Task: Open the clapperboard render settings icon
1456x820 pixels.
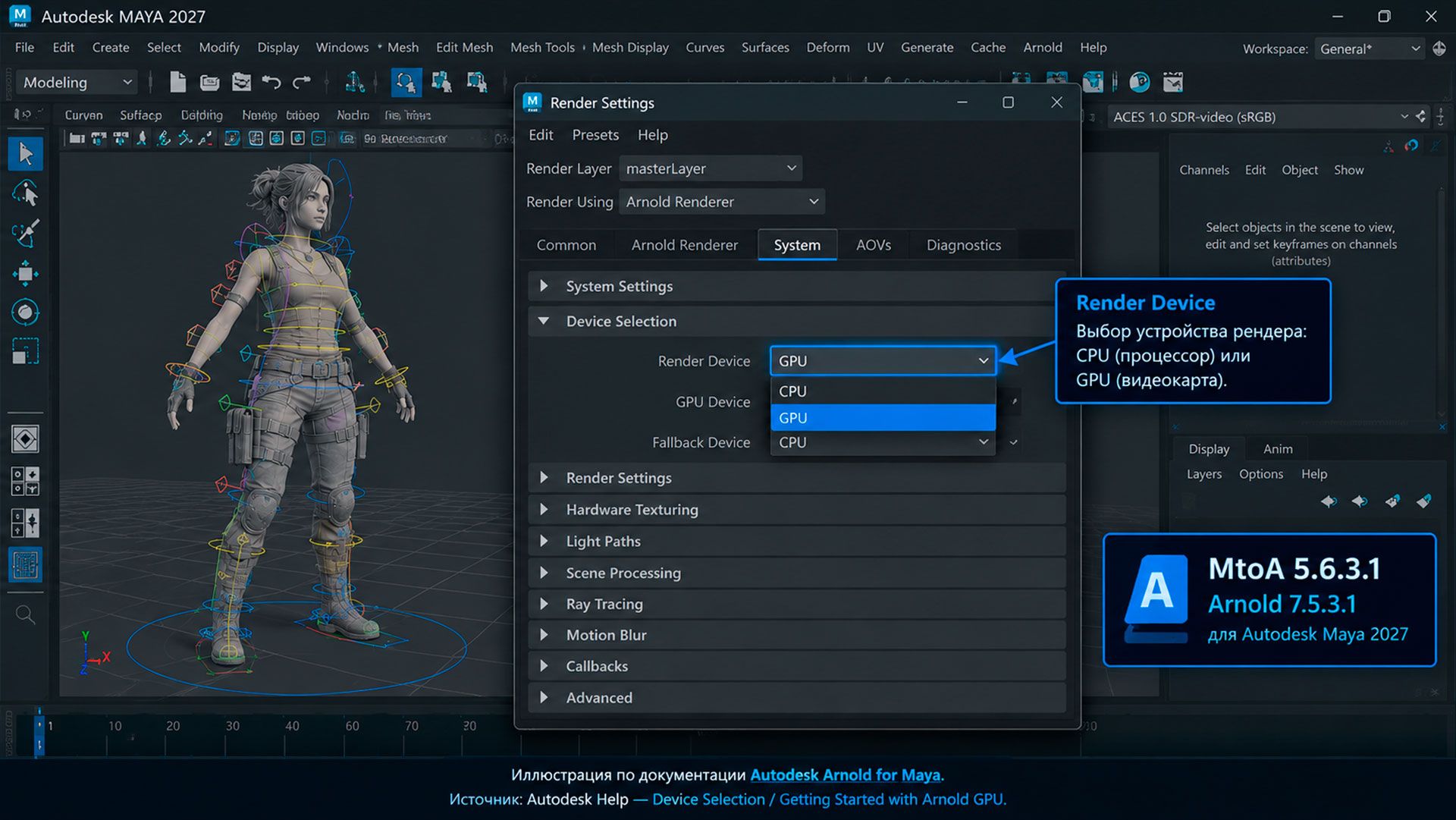Action: 1173,82
